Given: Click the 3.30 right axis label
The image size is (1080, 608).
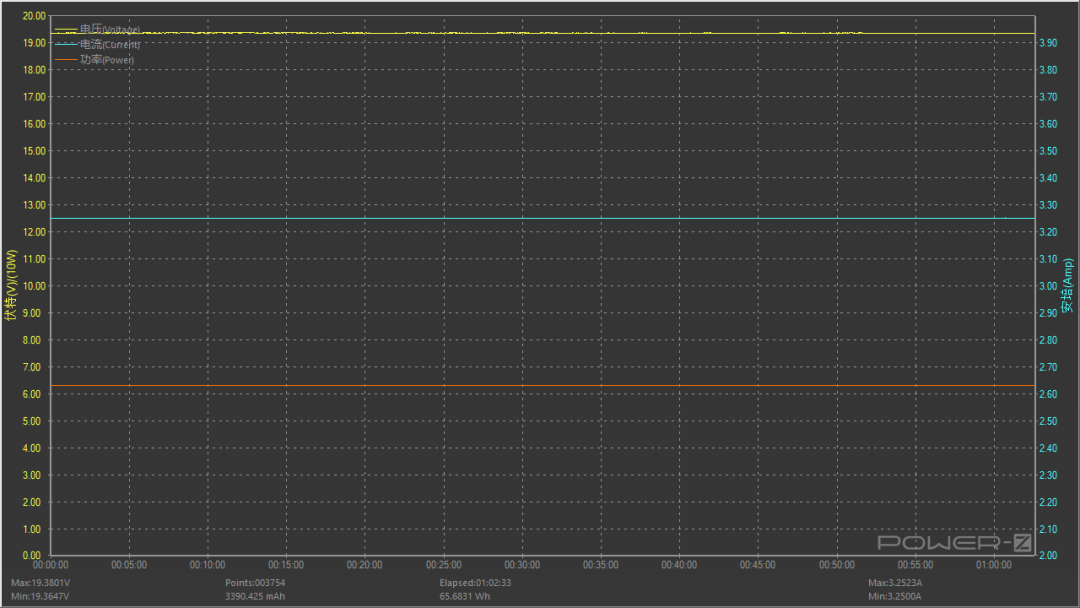Looking at the screenshot, I should [1048, 205].
